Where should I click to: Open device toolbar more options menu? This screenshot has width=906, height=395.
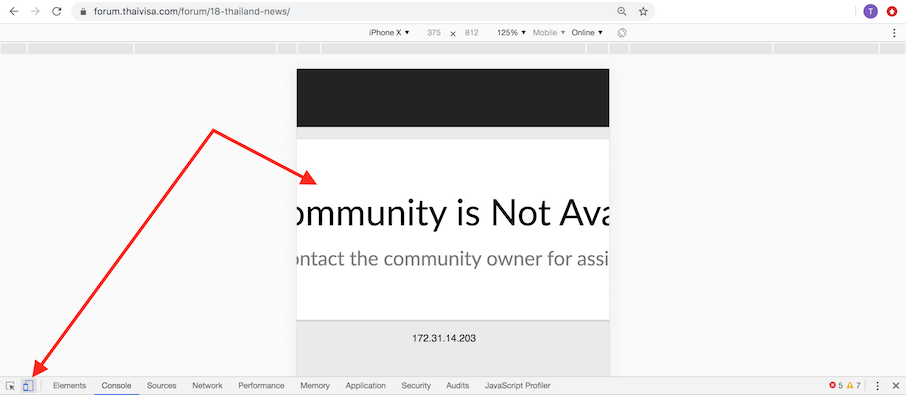[x=894, y=33]
